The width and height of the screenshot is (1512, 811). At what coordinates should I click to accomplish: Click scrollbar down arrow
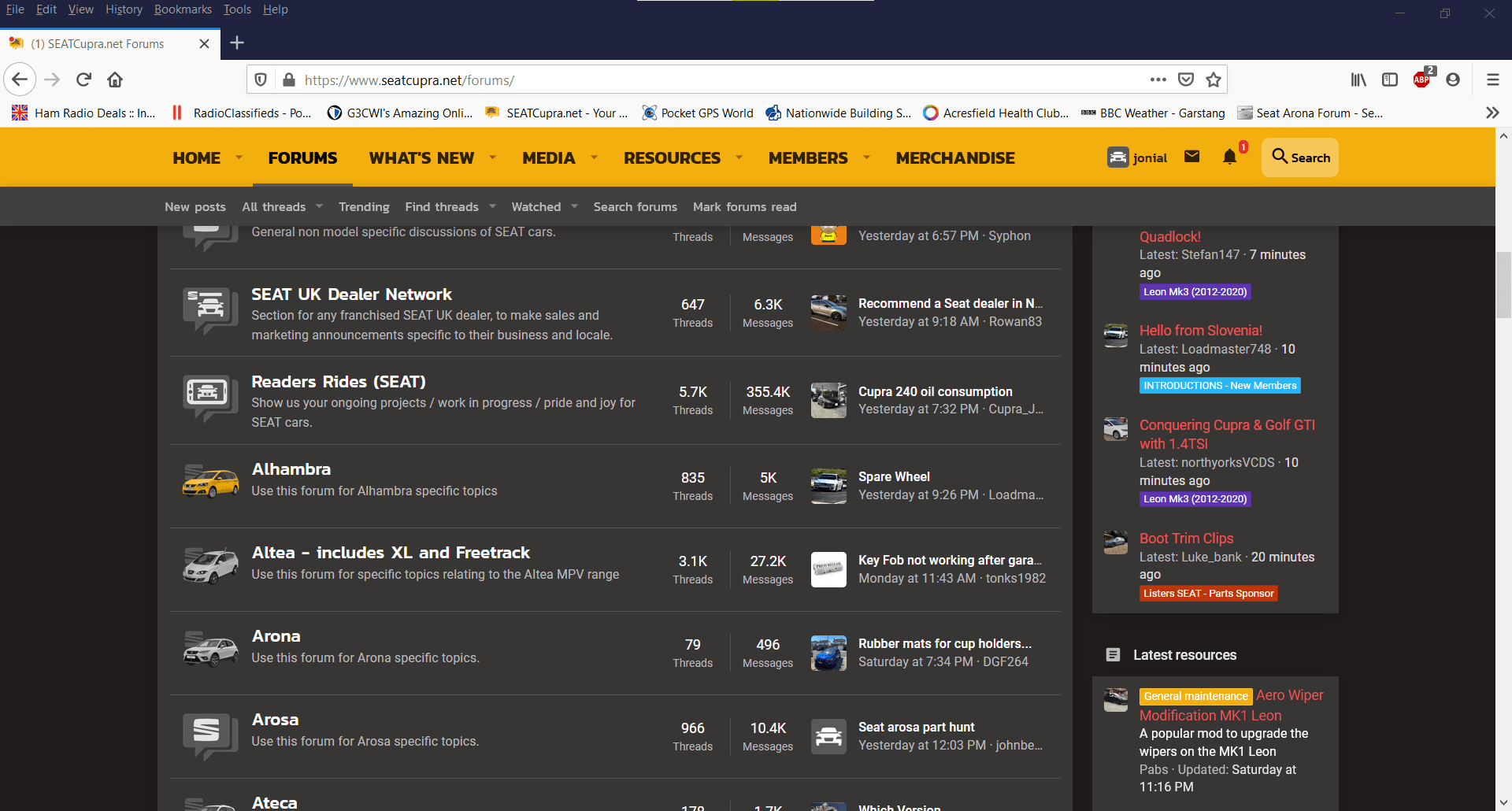[1503, 802]
